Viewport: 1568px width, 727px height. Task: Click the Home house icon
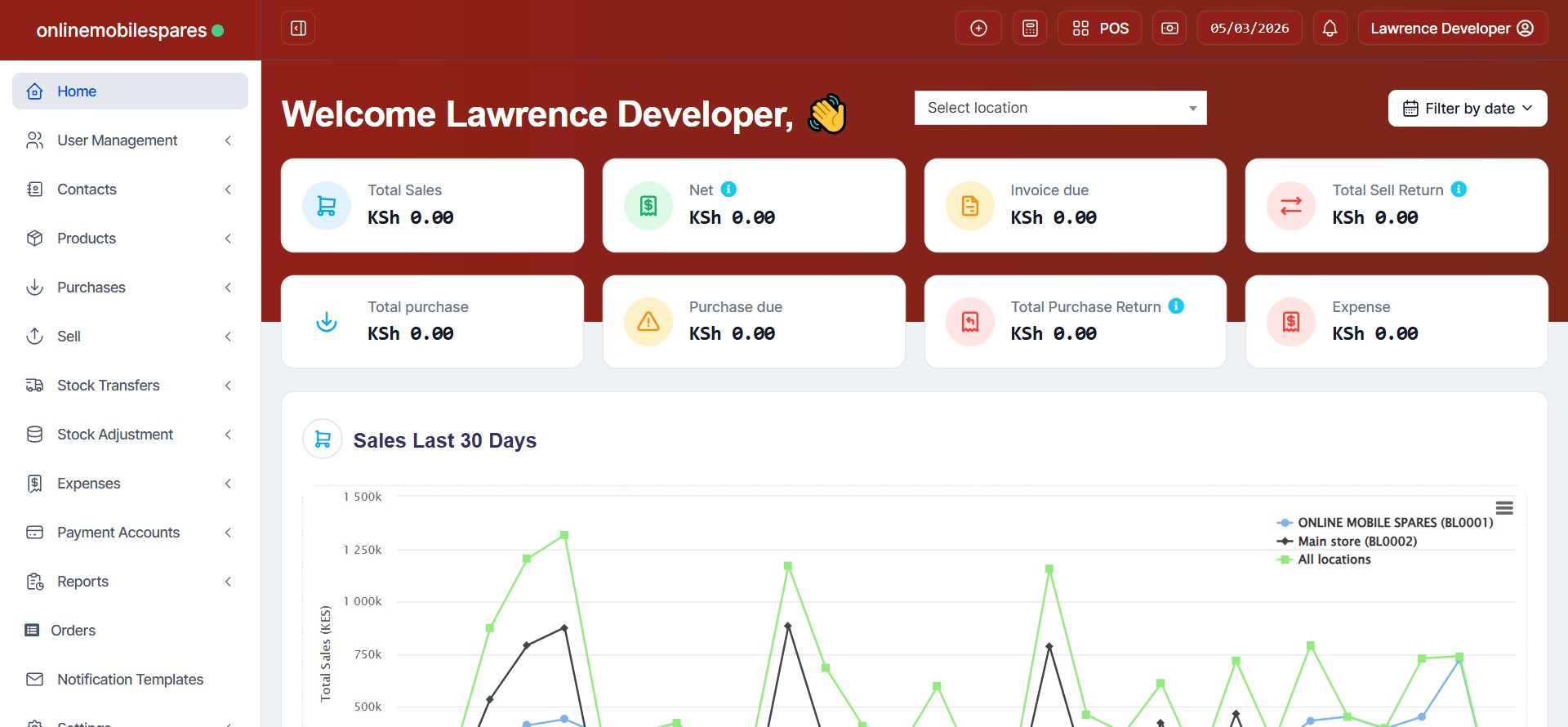(x=34, y=91)
